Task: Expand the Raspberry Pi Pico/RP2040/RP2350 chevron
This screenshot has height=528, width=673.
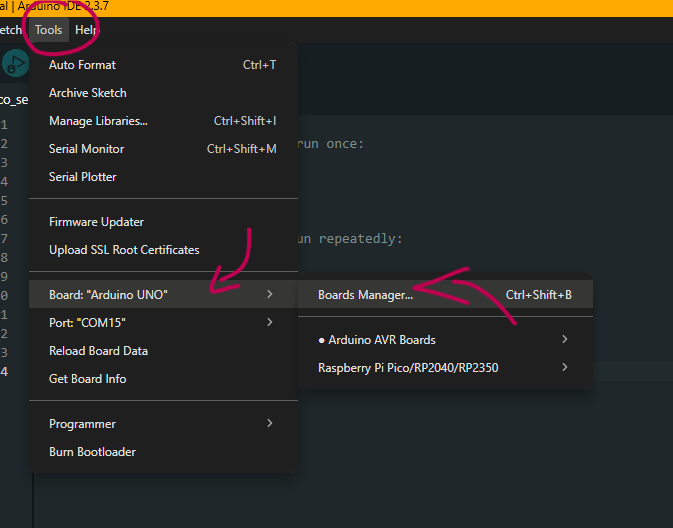Action: click(x=565, y=368)
